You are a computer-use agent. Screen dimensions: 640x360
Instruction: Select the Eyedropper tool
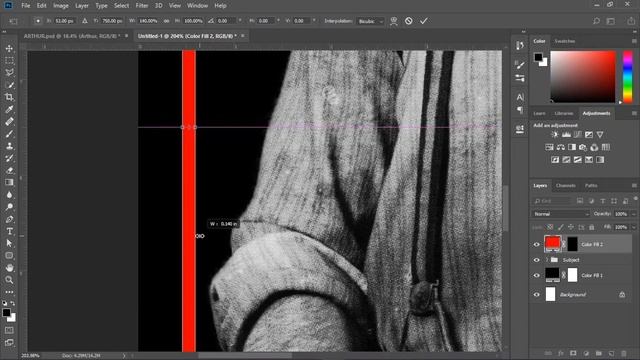tap(9, 109)
